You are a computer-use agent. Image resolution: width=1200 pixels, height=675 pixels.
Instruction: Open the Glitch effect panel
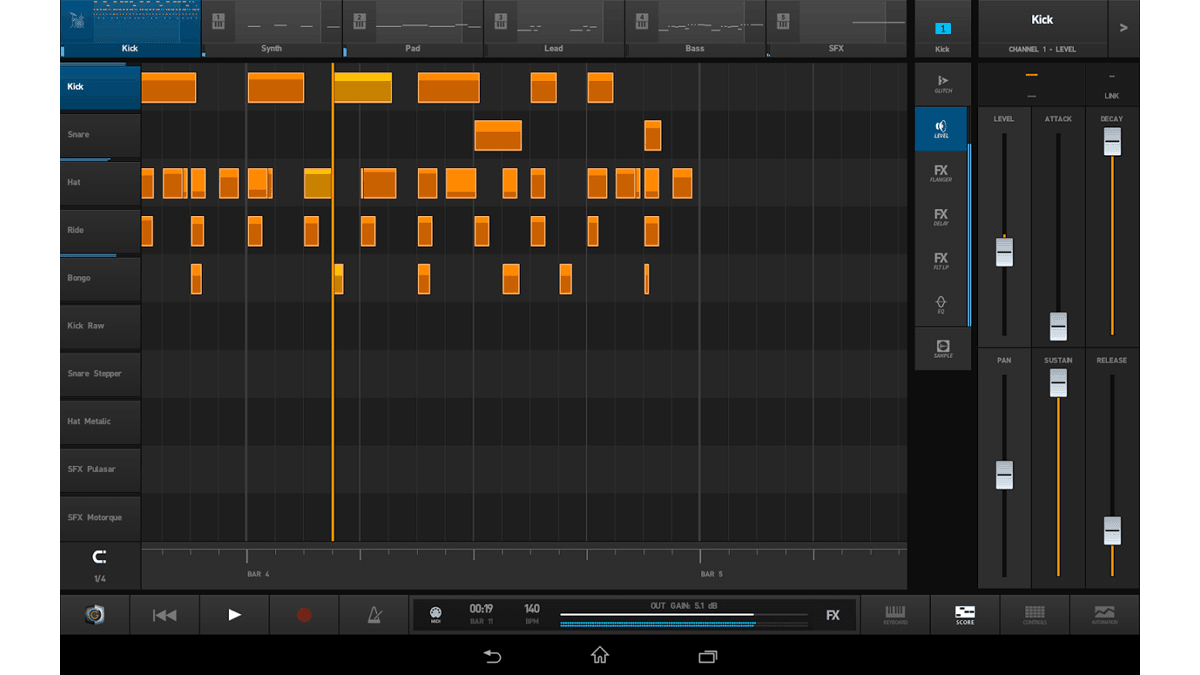(x=942, y=84)
